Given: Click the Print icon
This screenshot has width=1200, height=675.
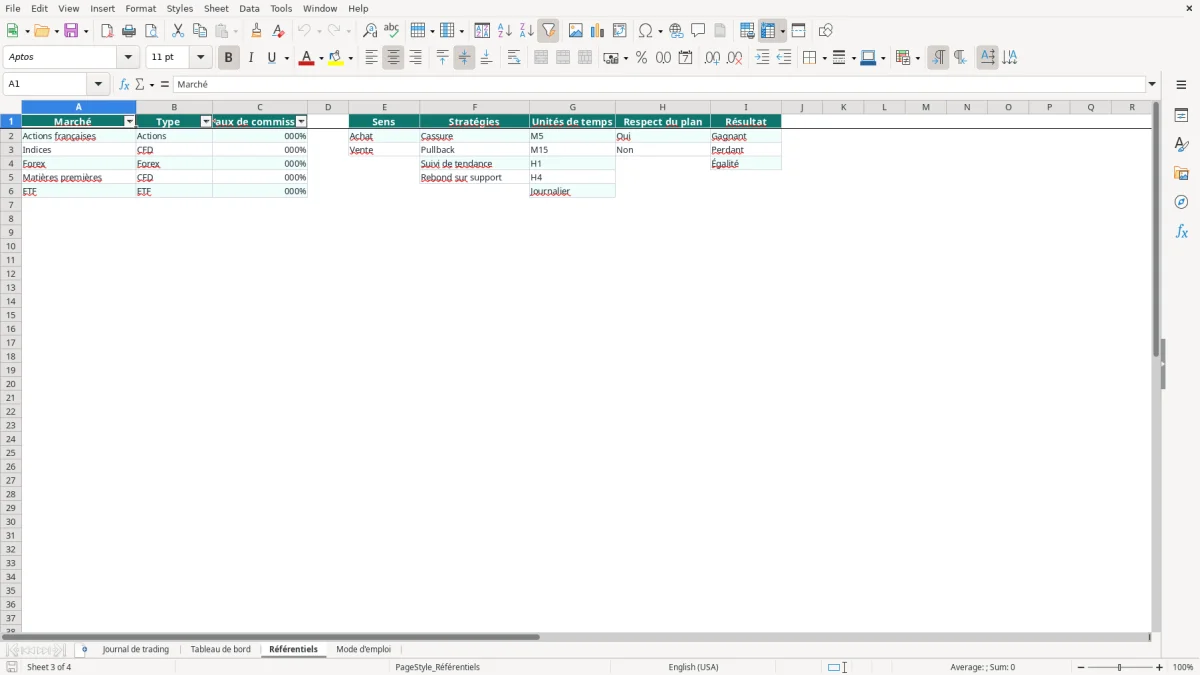Looking at the screenshot, I should [x=129, y=31].
